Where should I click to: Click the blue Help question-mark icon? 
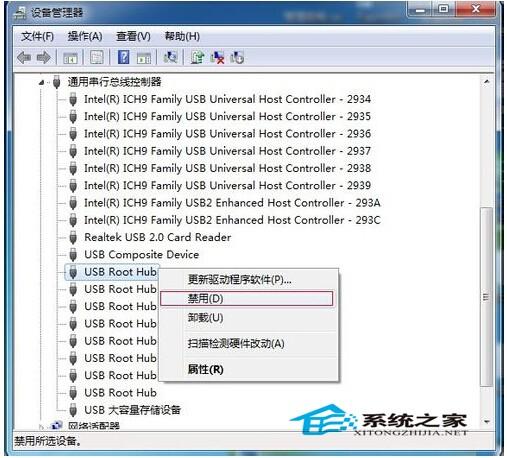click(x=123, y=57)
